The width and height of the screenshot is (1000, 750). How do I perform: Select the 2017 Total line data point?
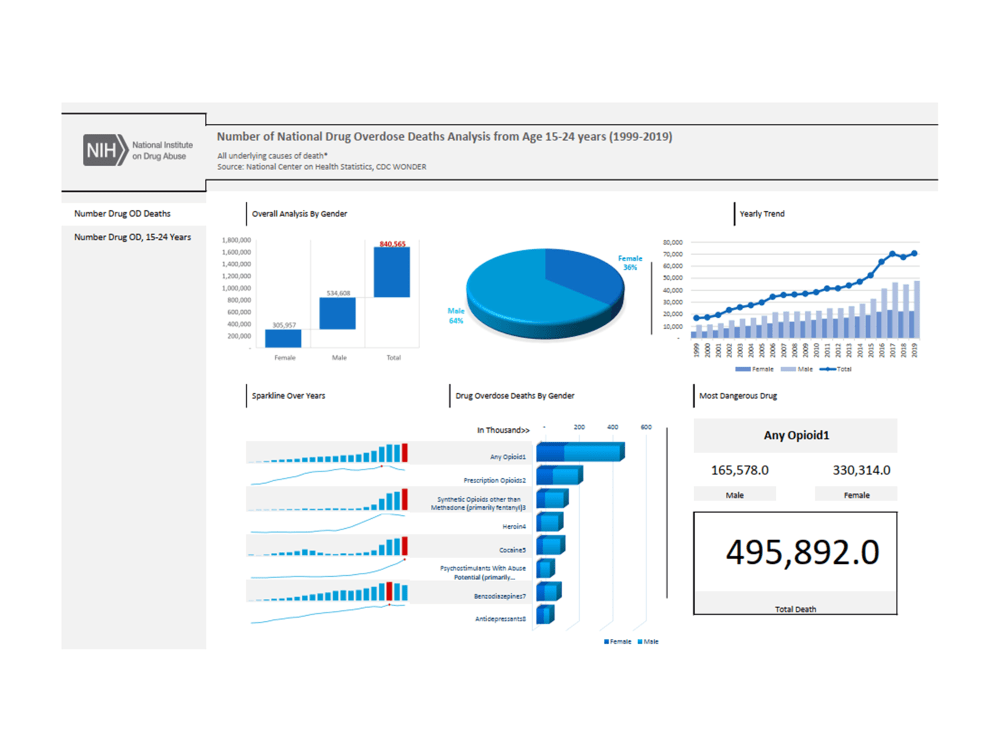pos(892,254)
